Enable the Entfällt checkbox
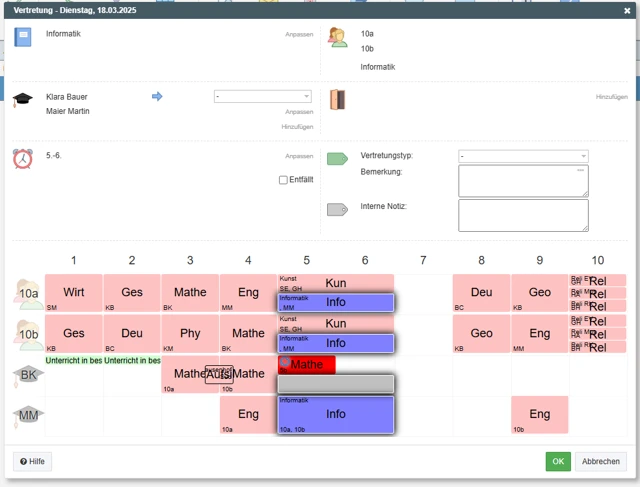640x487 pixels. 283,180
